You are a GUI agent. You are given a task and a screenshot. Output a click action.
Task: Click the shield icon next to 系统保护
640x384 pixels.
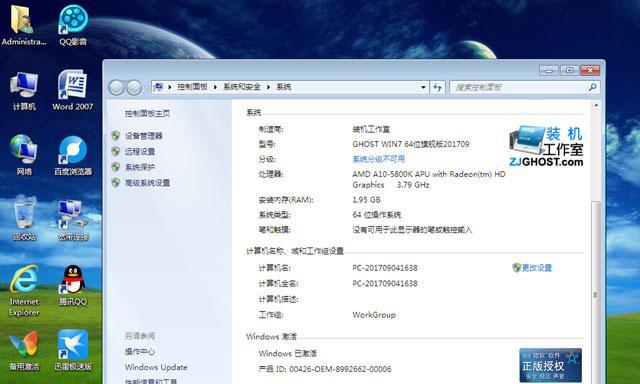[x=116, y=167]
